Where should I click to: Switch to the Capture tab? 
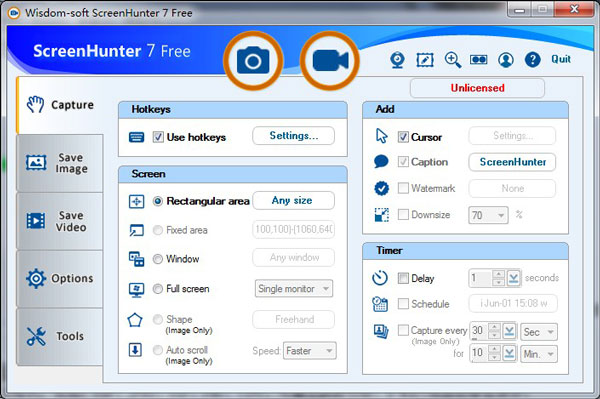click(x=60, y=105)
